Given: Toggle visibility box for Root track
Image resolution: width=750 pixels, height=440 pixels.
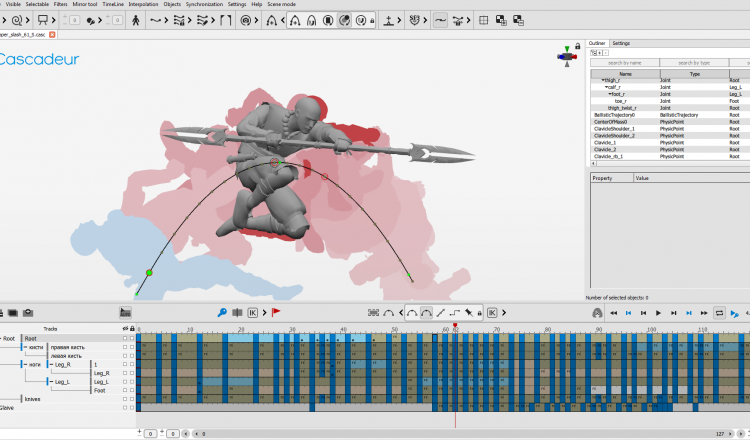Looking at the screenshot, I should (125, 338).
